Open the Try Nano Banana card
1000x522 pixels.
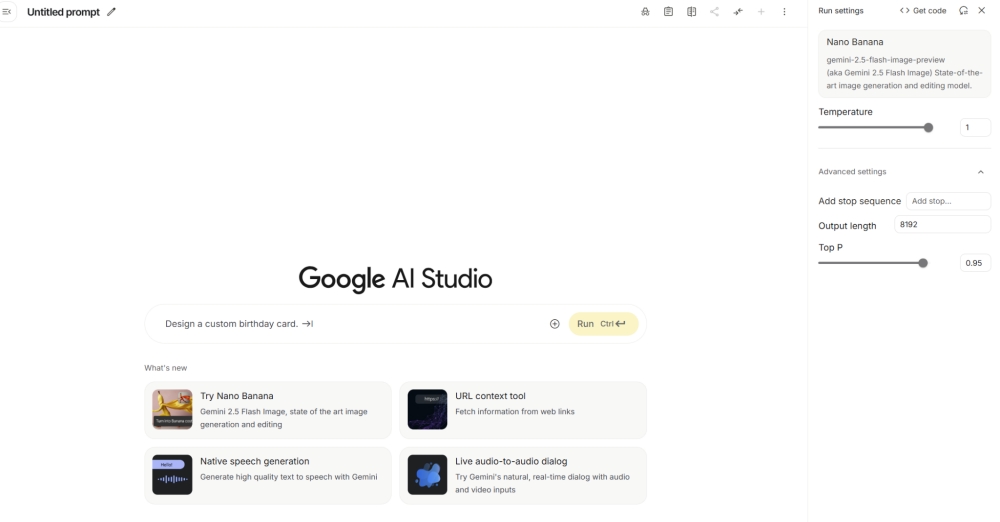click(268, 410)
